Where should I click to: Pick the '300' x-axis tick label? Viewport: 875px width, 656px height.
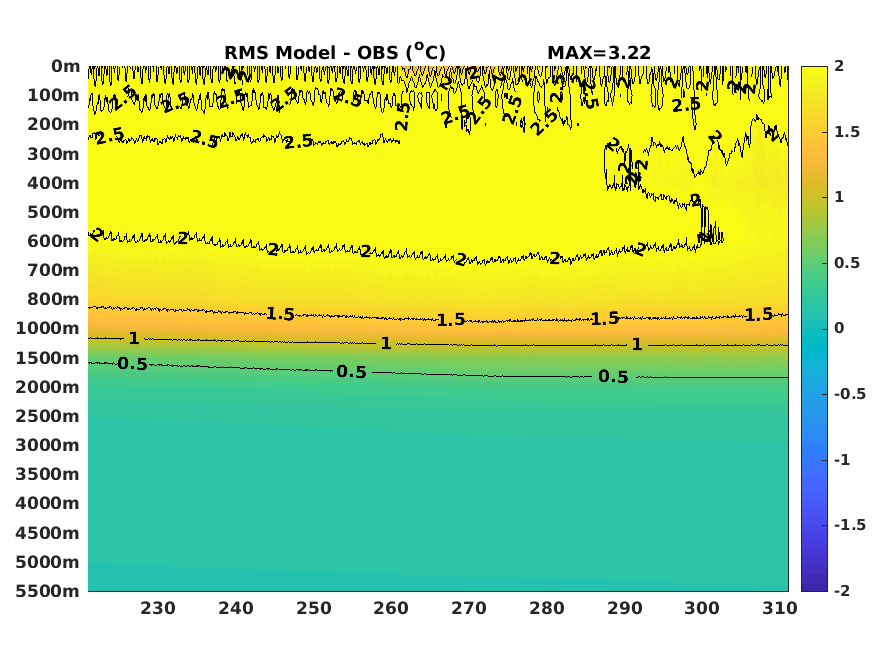(702, 608)
